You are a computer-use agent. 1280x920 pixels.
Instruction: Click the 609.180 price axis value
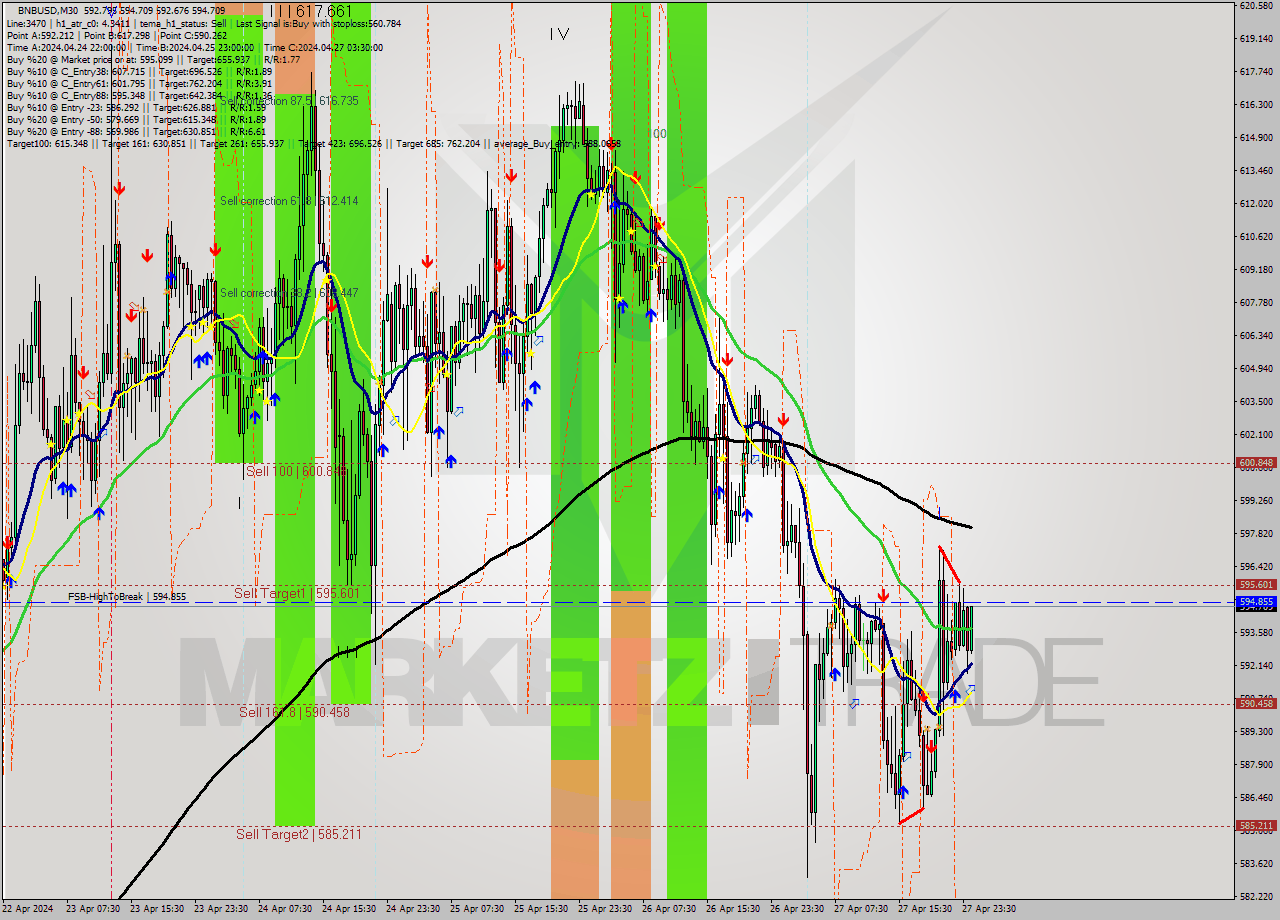point(1256,270)
